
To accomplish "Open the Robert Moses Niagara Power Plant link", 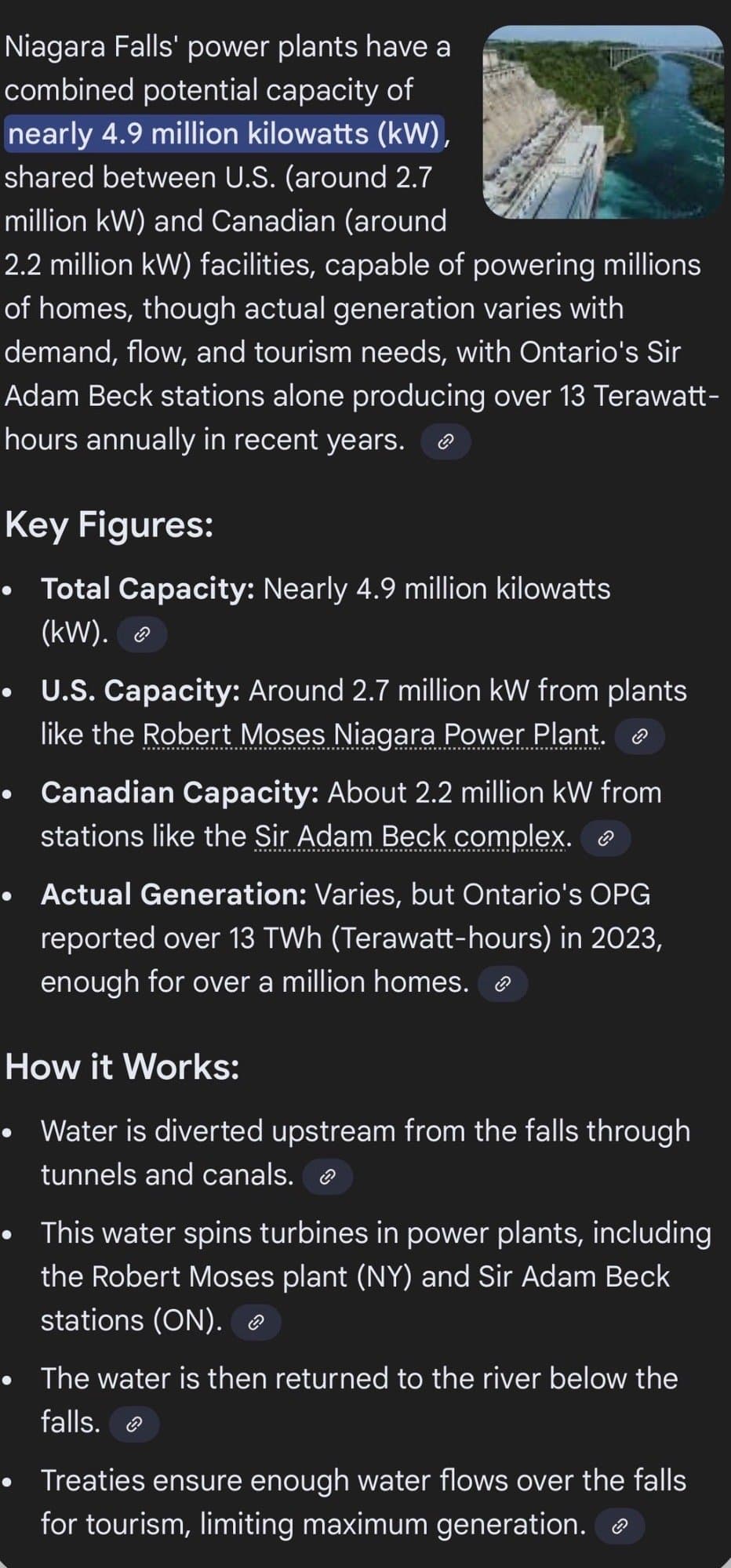I will pos(373,735).
